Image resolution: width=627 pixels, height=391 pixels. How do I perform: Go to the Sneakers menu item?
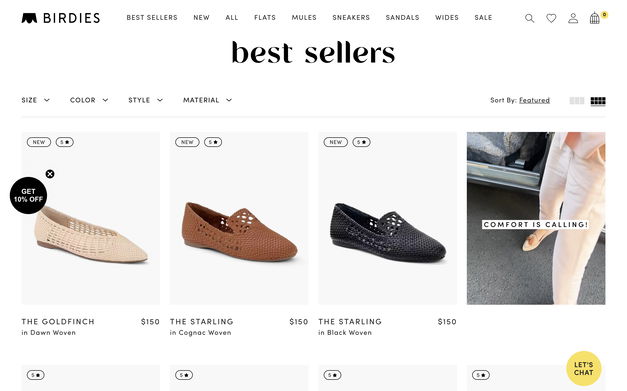351,18
